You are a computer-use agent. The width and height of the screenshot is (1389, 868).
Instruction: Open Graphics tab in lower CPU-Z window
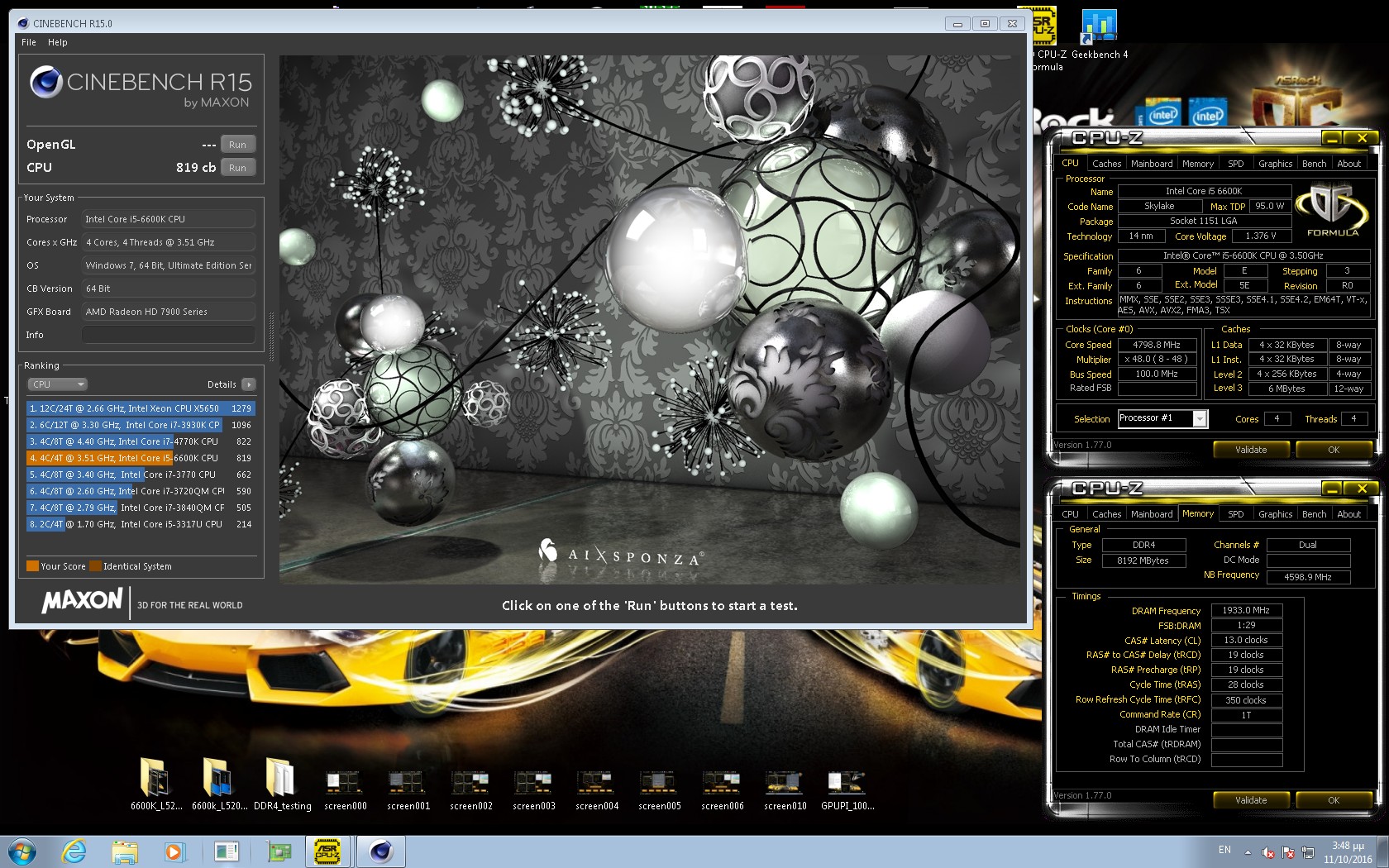click(1275, 514)
